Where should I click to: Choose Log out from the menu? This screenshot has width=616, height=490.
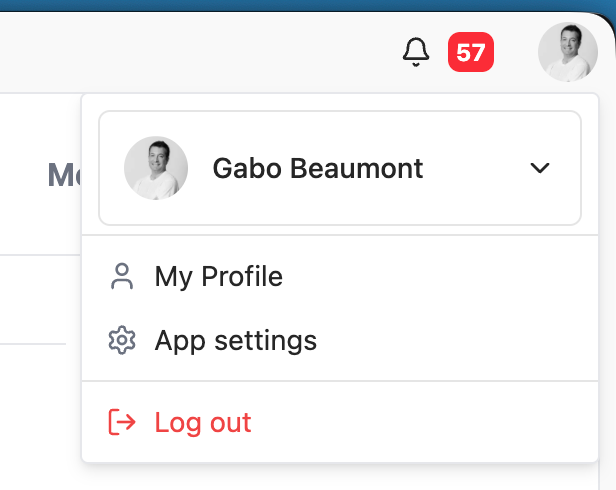340,422
